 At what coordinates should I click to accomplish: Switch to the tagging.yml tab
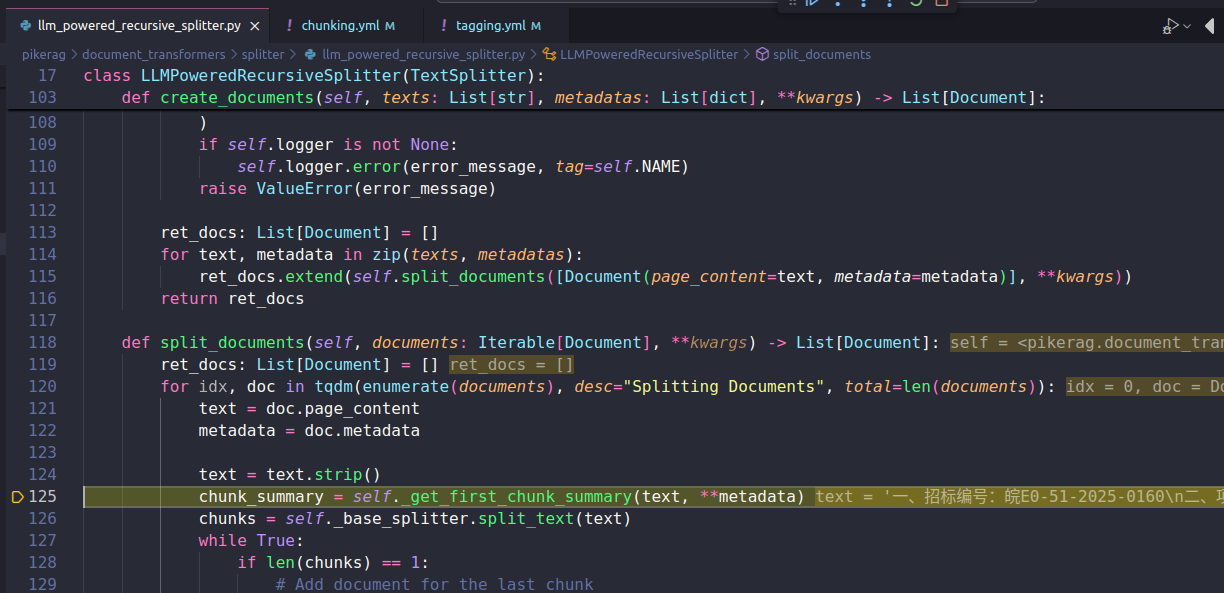[x=490, y=26]
